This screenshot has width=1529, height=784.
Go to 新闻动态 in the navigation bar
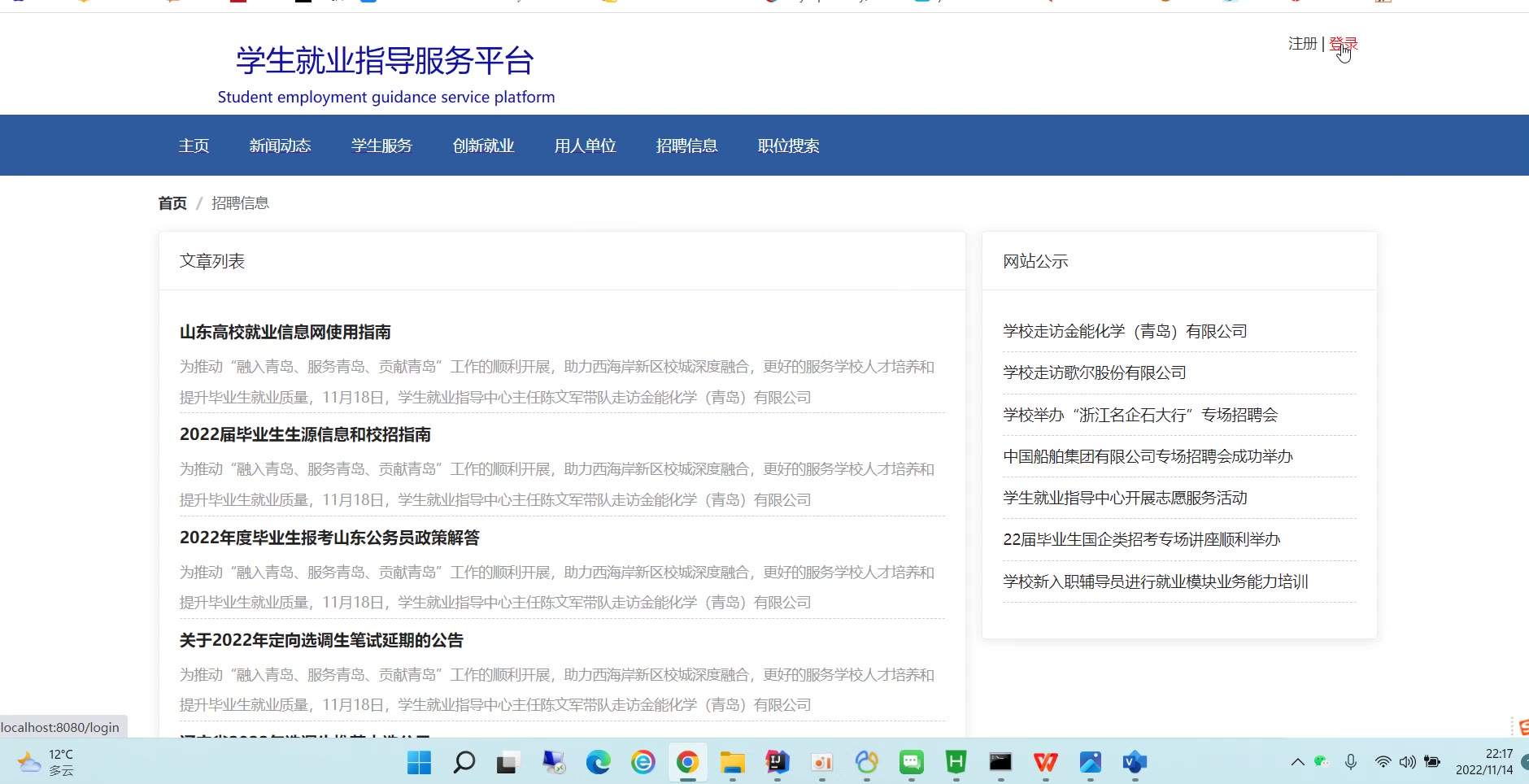tap(280, 146)
